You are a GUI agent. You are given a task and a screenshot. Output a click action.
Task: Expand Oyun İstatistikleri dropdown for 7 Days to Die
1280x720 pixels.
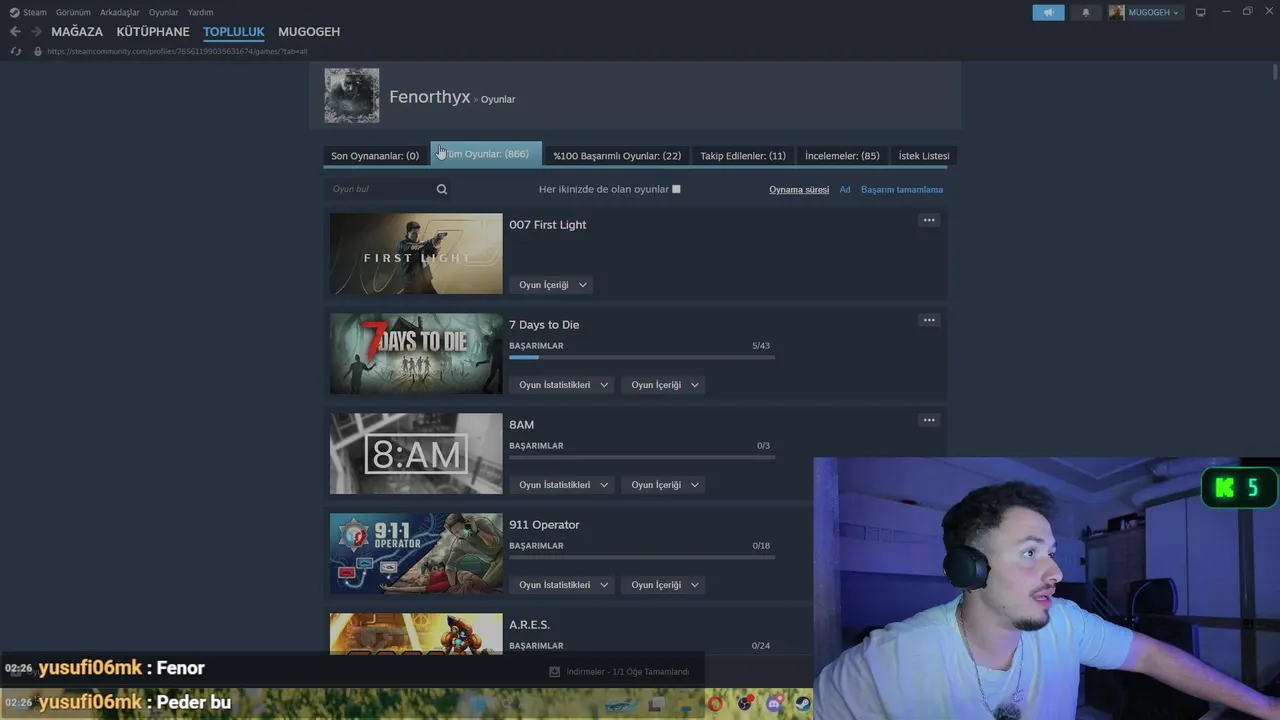(563, 385)
